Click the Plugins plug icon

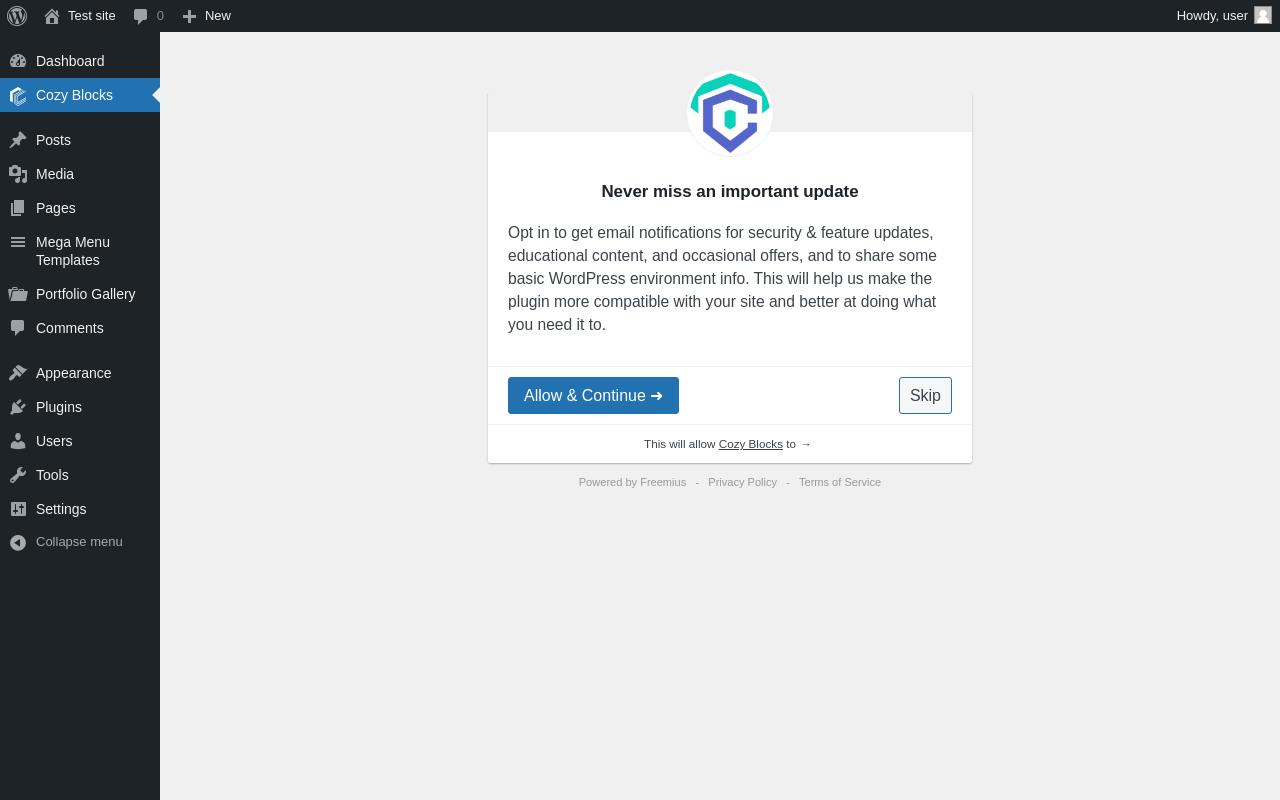tap(18, 407)
